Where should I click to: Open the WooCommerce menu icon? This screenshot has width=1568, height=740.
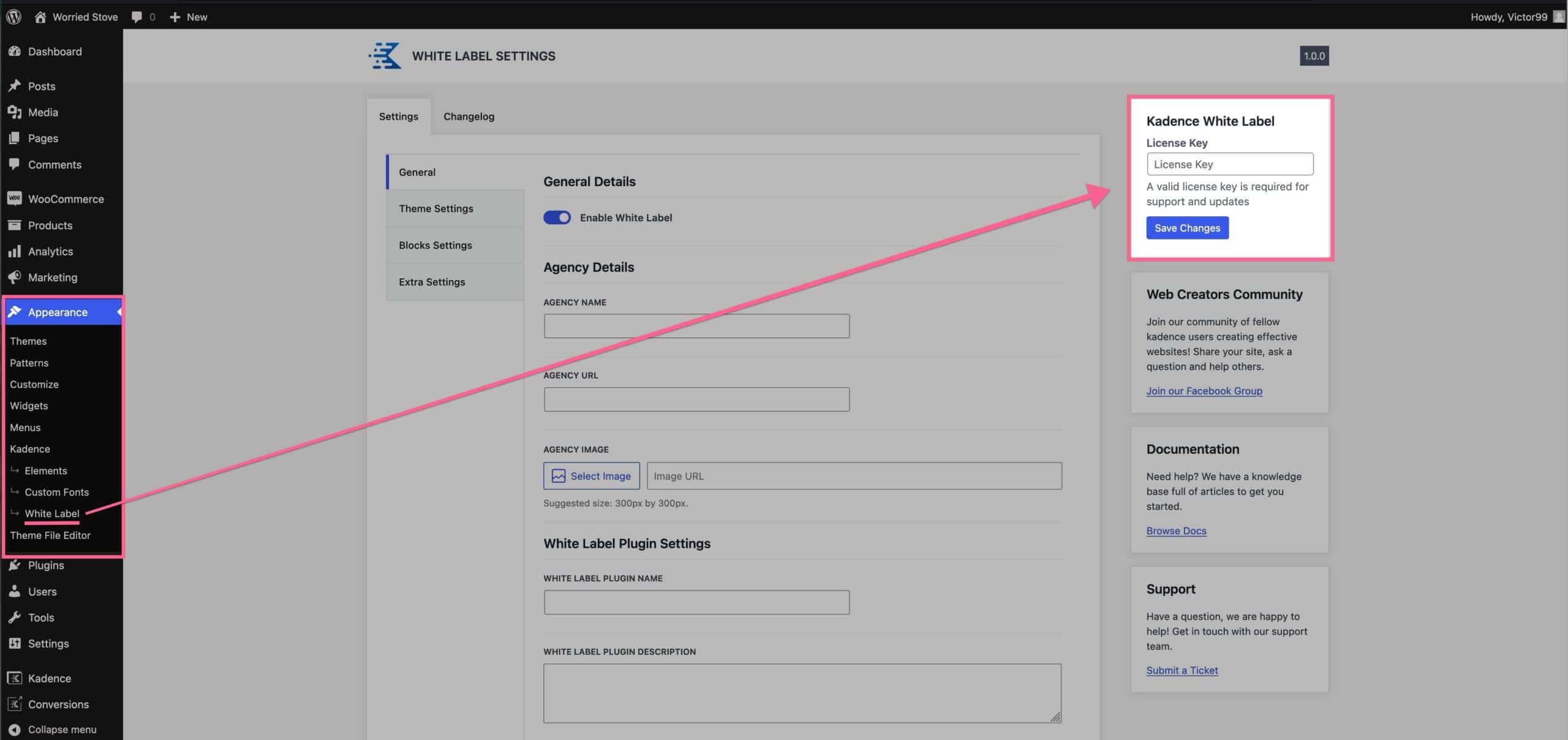click(x=15, y=198)
